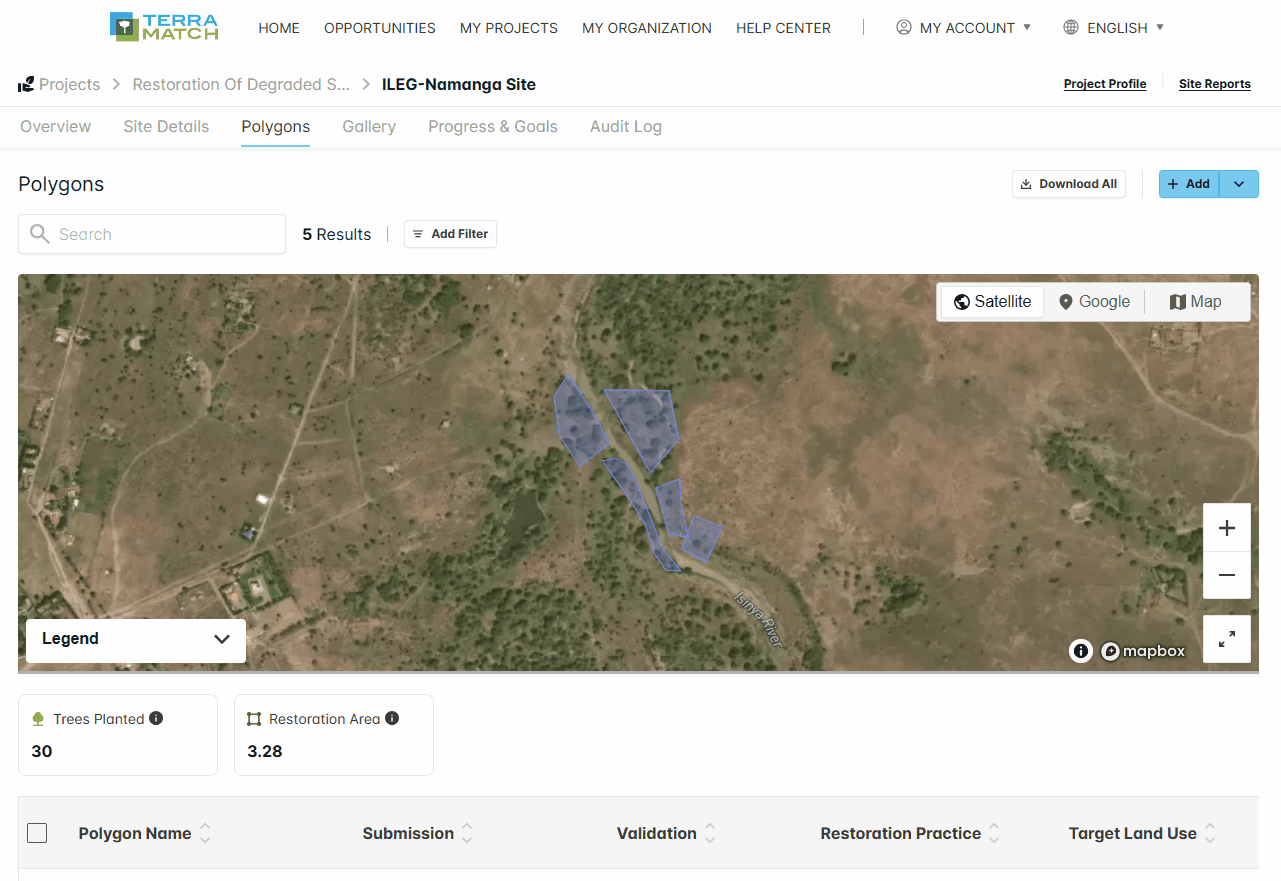The width and height of the screenshot is (1281, 881).
Task: Zoom out on the map
Action: pos(1227,575)
